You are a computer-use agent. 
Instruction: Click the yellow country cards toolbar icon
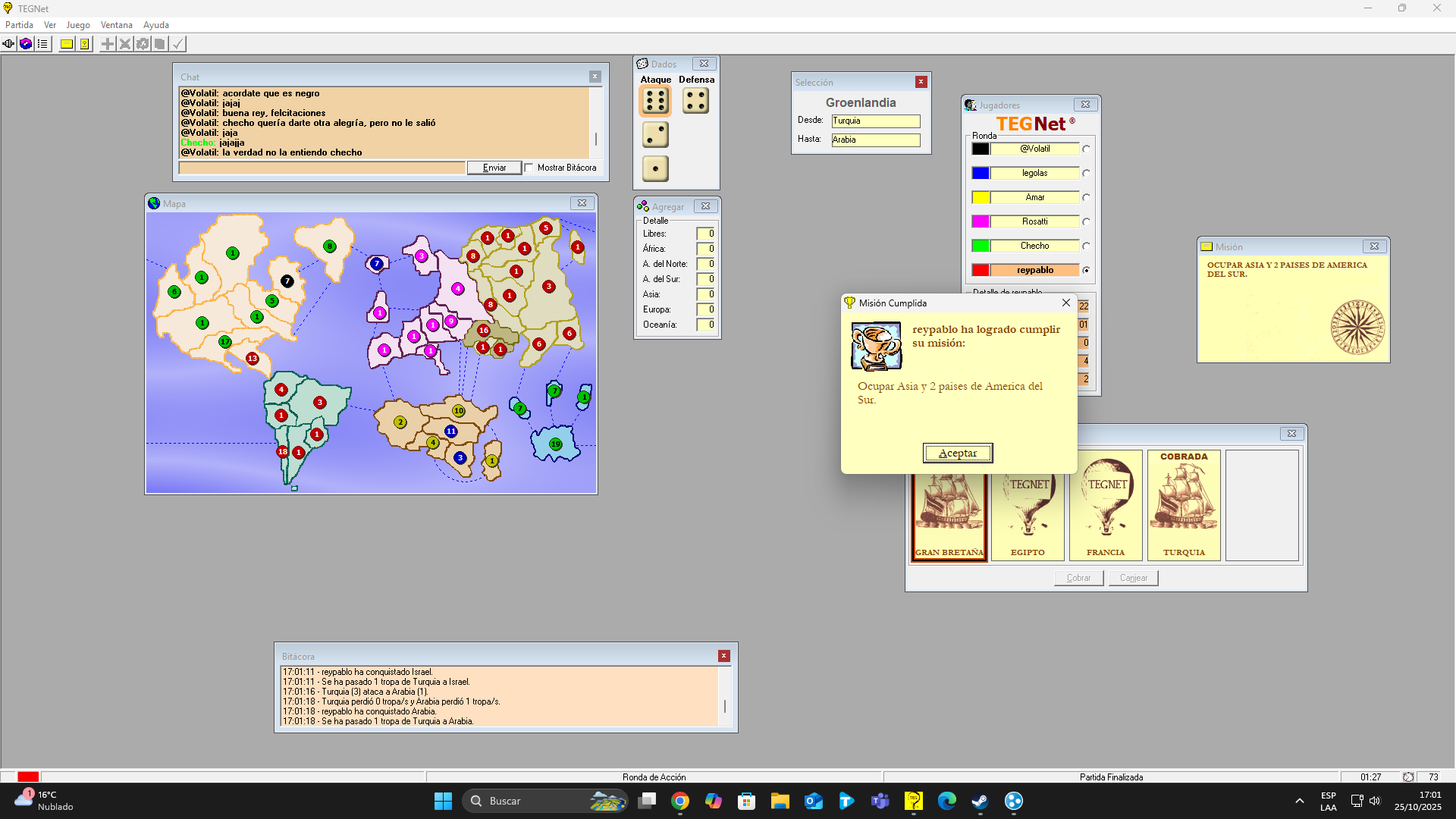pyautogui.click(x=84, y=44)
